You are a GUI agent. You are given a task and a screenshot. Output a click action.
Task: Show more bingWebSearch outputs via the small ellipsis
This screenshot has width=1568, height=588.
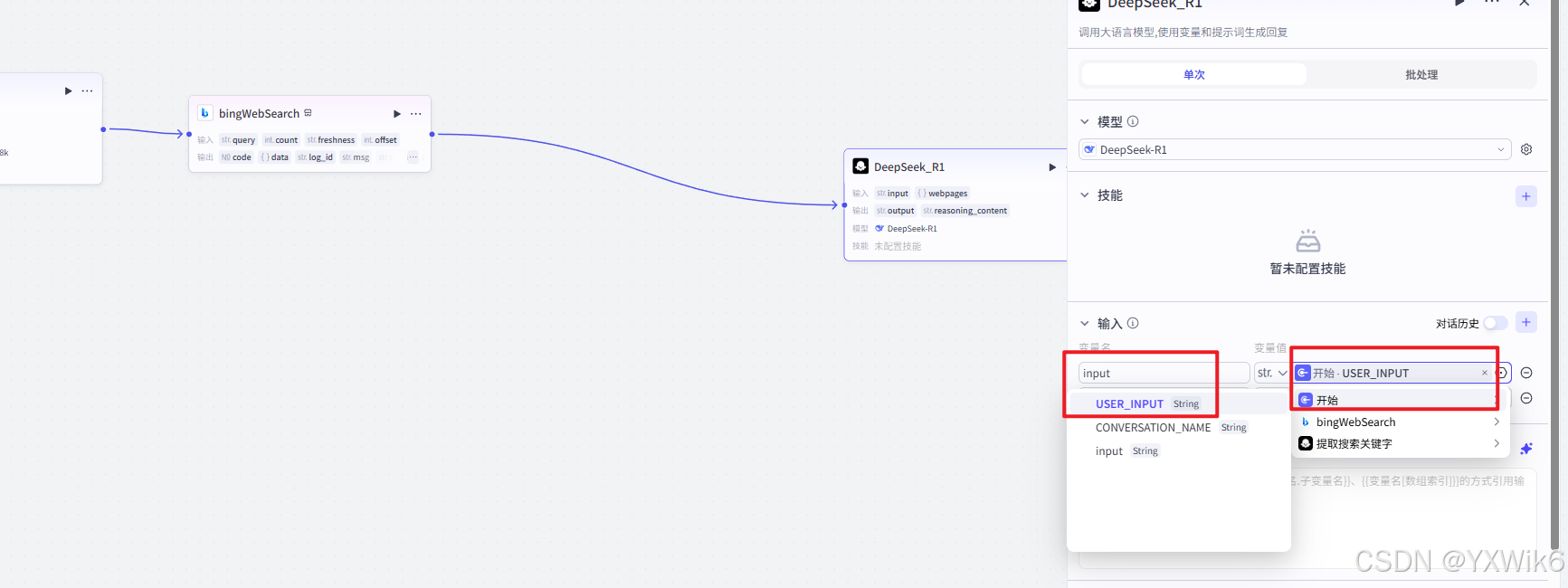[x=413, y=157]
